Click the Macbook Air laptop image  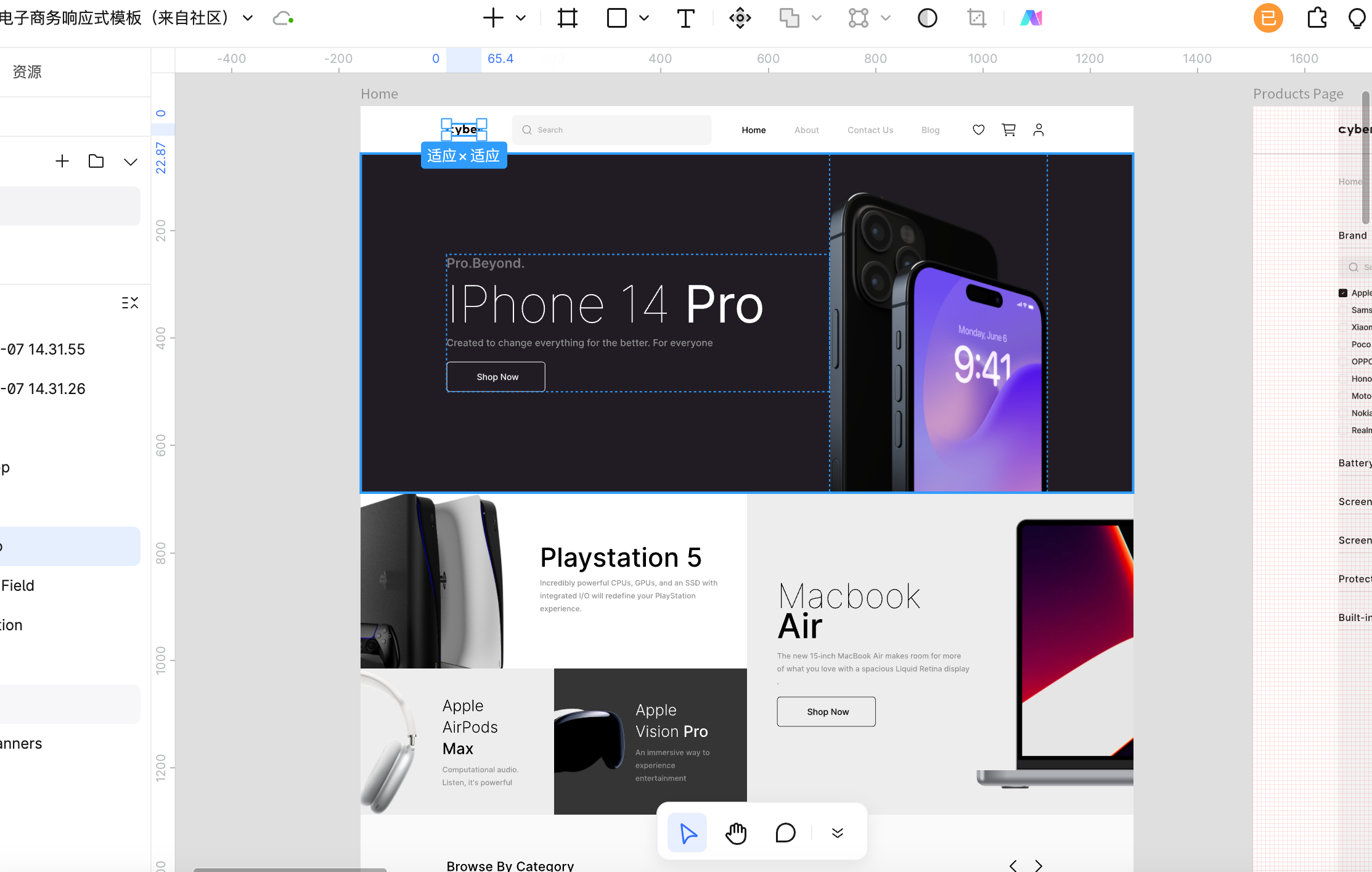(1055, 654)
